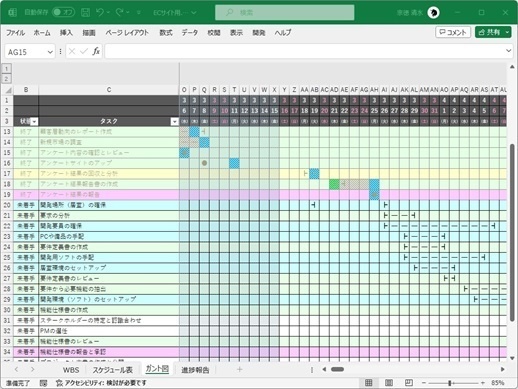Viewport: 518px width, 389px height.
Task: Switch to Page Layout view icon
Action: 389,383
